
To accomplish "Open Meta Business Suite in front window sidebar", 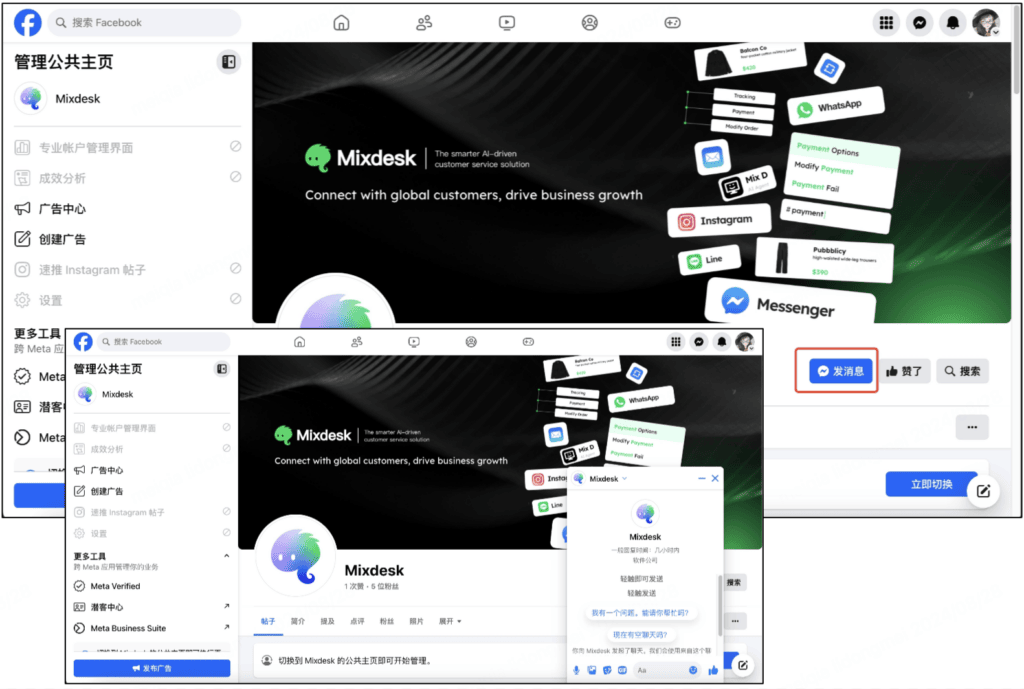I will 152,628.
